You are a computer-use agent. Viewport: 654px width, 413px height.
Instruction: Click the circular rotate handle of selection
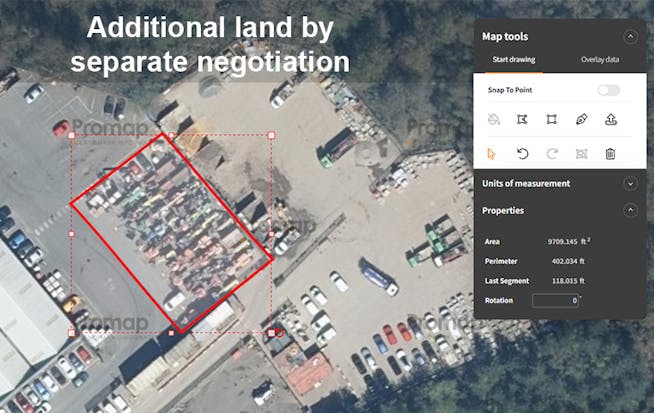280,333
